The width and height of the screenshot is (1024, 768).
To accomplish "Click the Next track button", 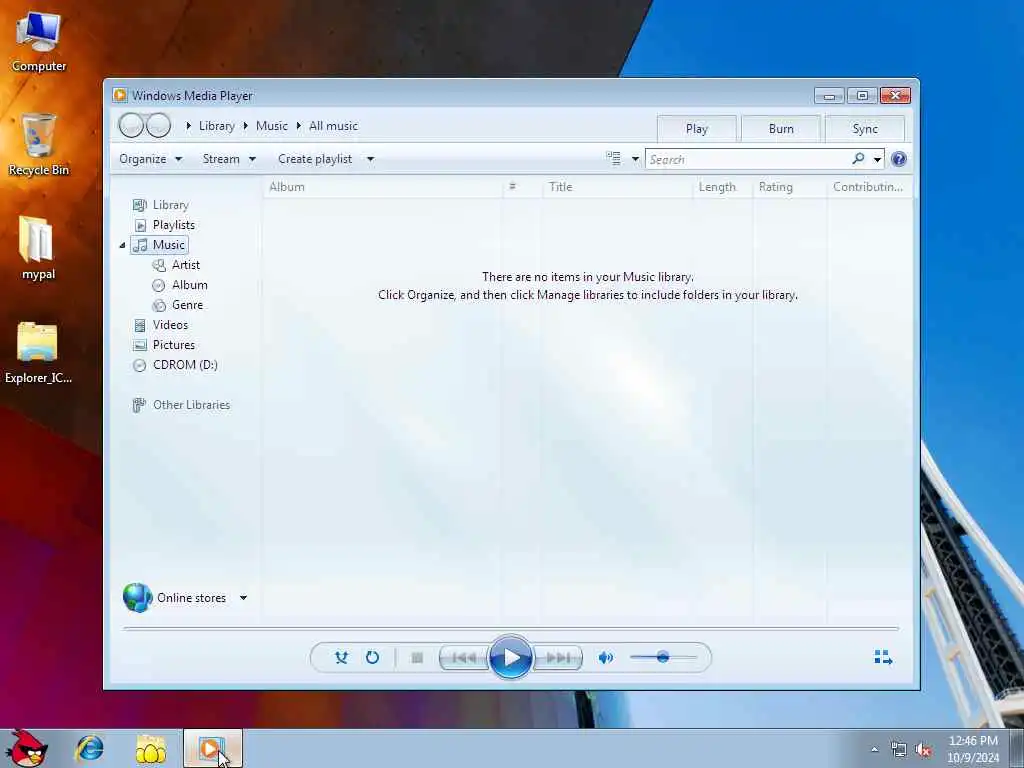I will tap(557, 658).
